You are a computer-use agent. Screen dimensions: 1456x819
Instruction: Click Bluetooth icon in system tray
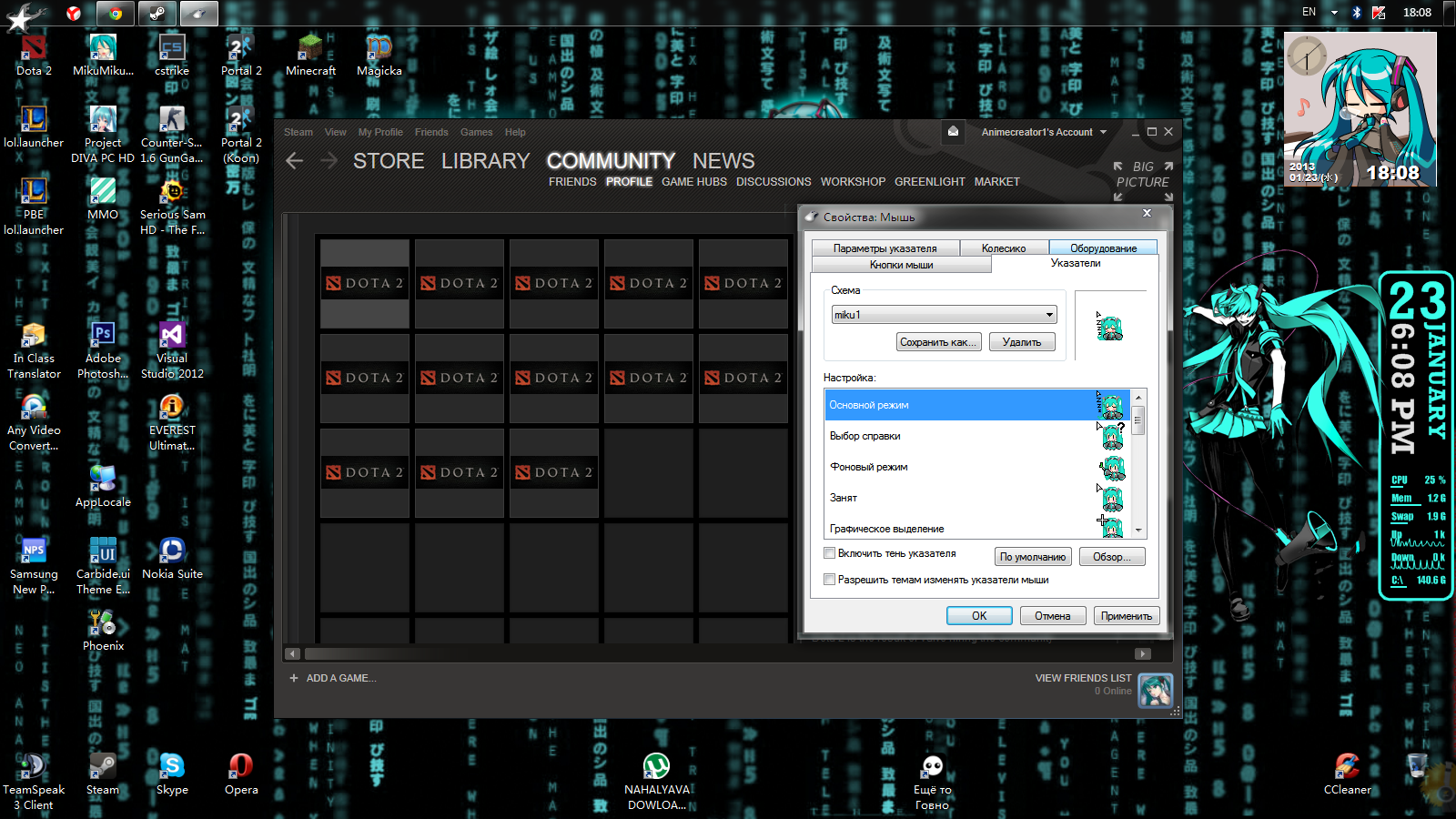click(1356, 13)
